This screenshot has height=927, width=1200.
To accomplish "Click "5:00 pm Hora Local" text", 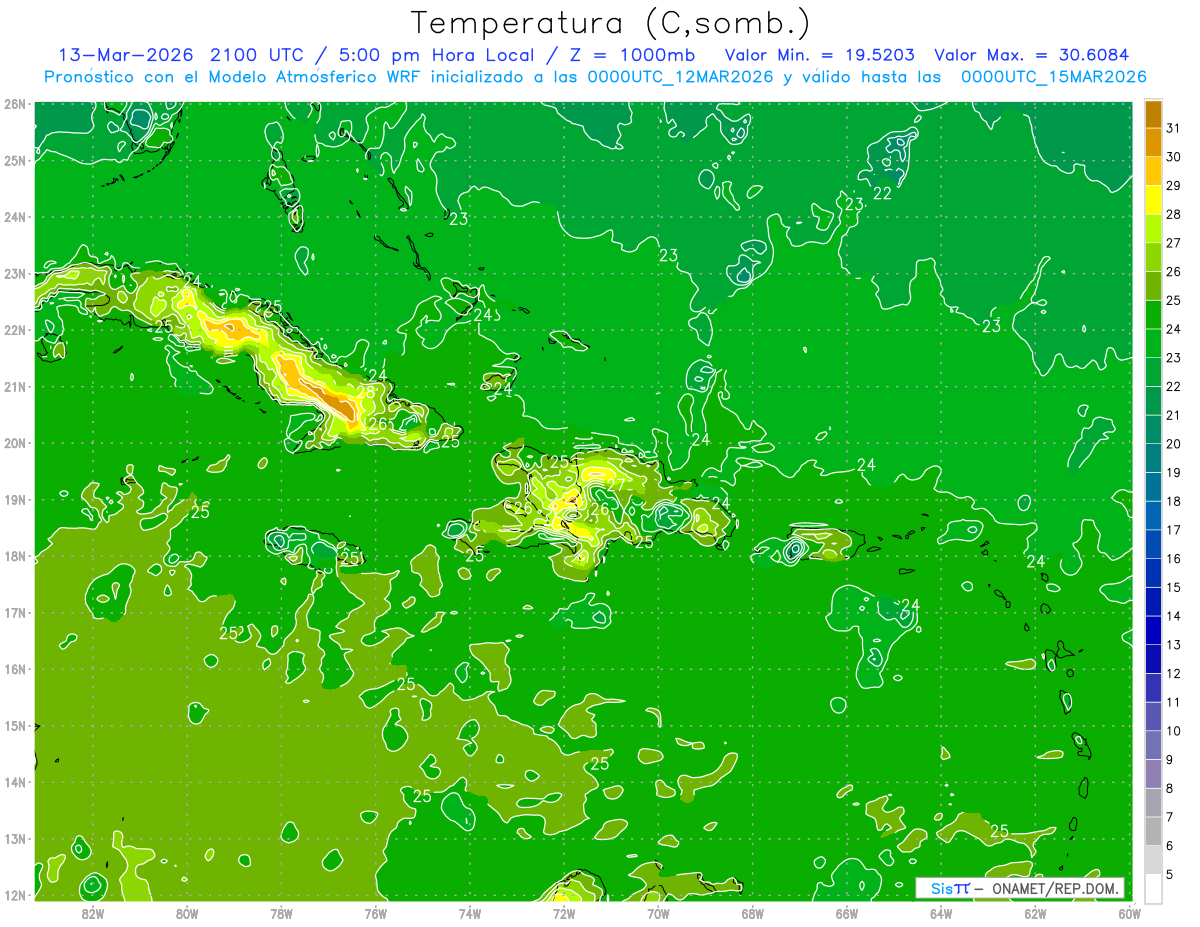I will pos(439,55).
